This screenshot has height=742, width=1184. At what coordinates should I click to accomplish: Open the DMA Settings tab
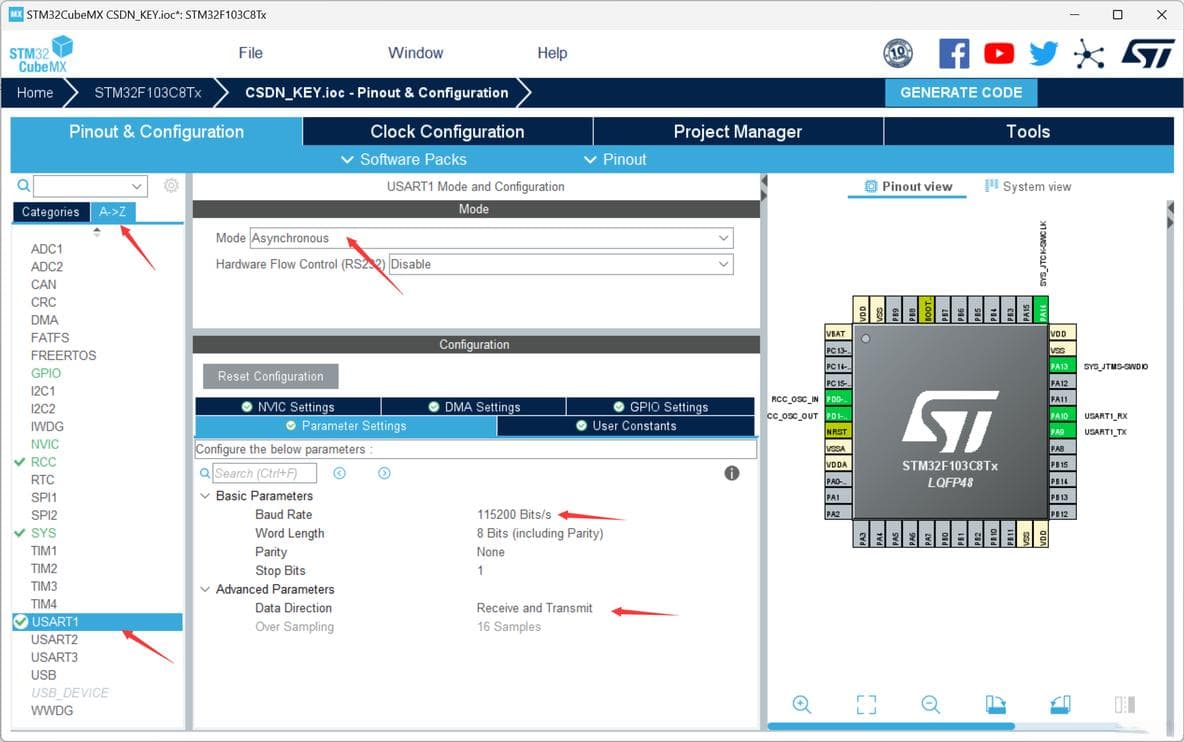(473, 407)
